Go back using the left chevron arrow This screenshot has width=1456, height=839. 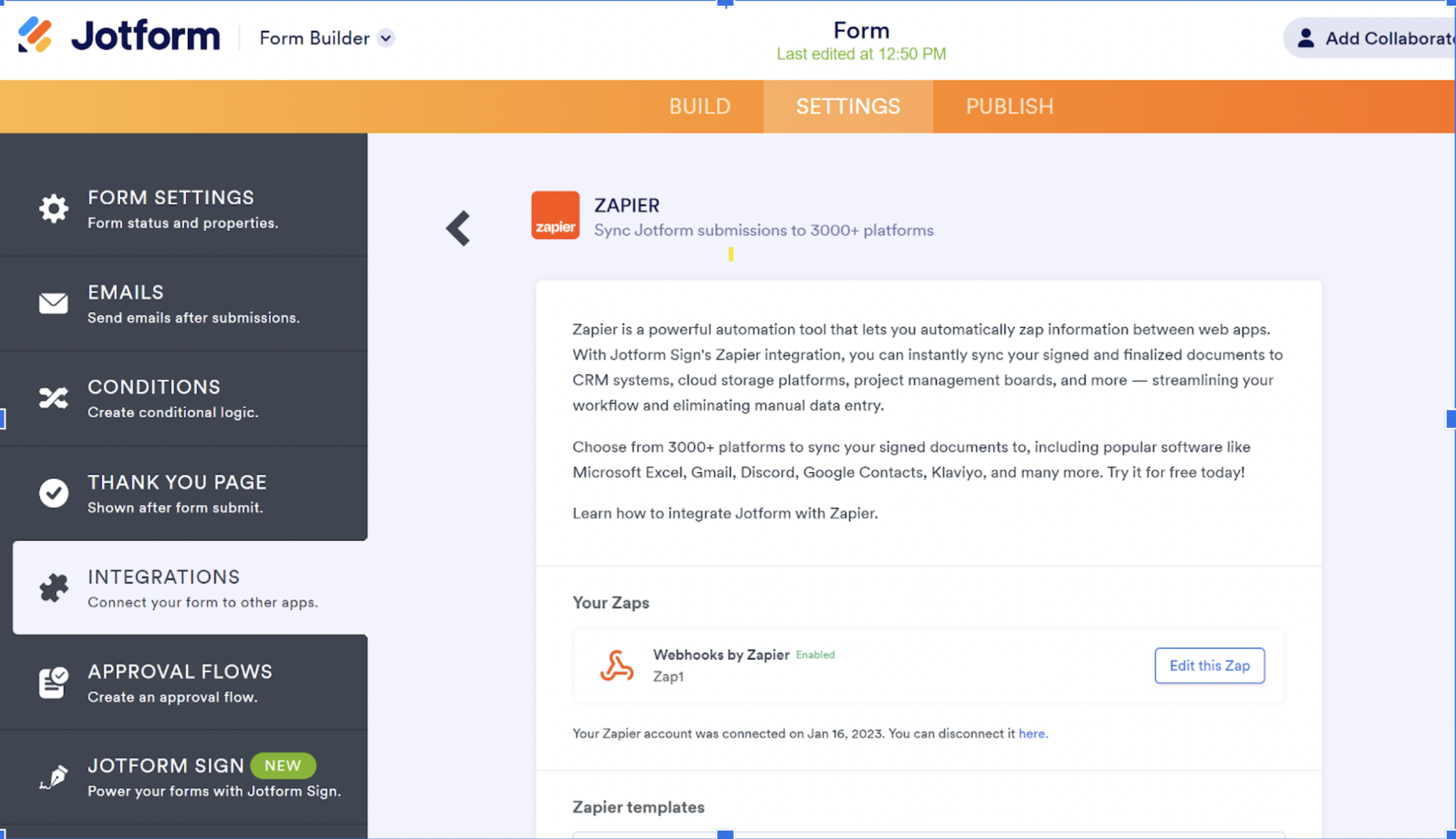pyautogui.click(x=459, y=228)
